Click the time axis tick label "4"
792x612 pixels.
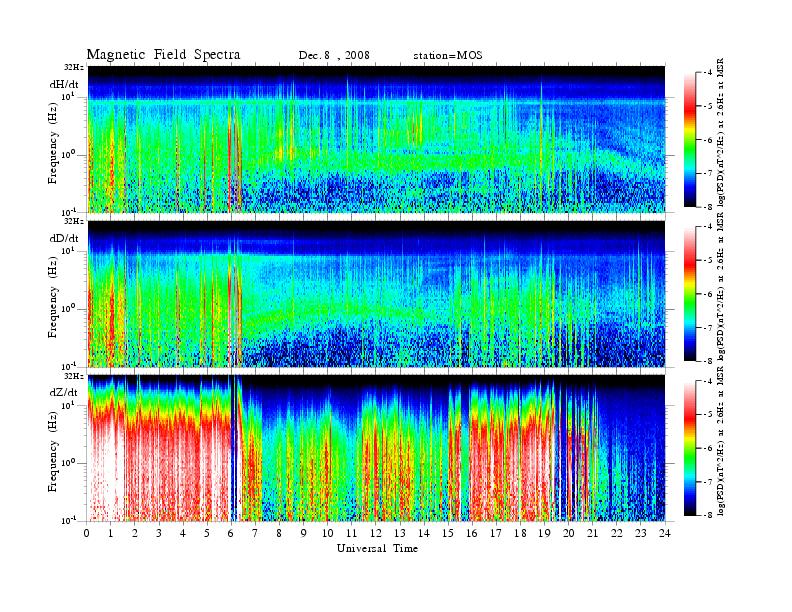[183, 533]
